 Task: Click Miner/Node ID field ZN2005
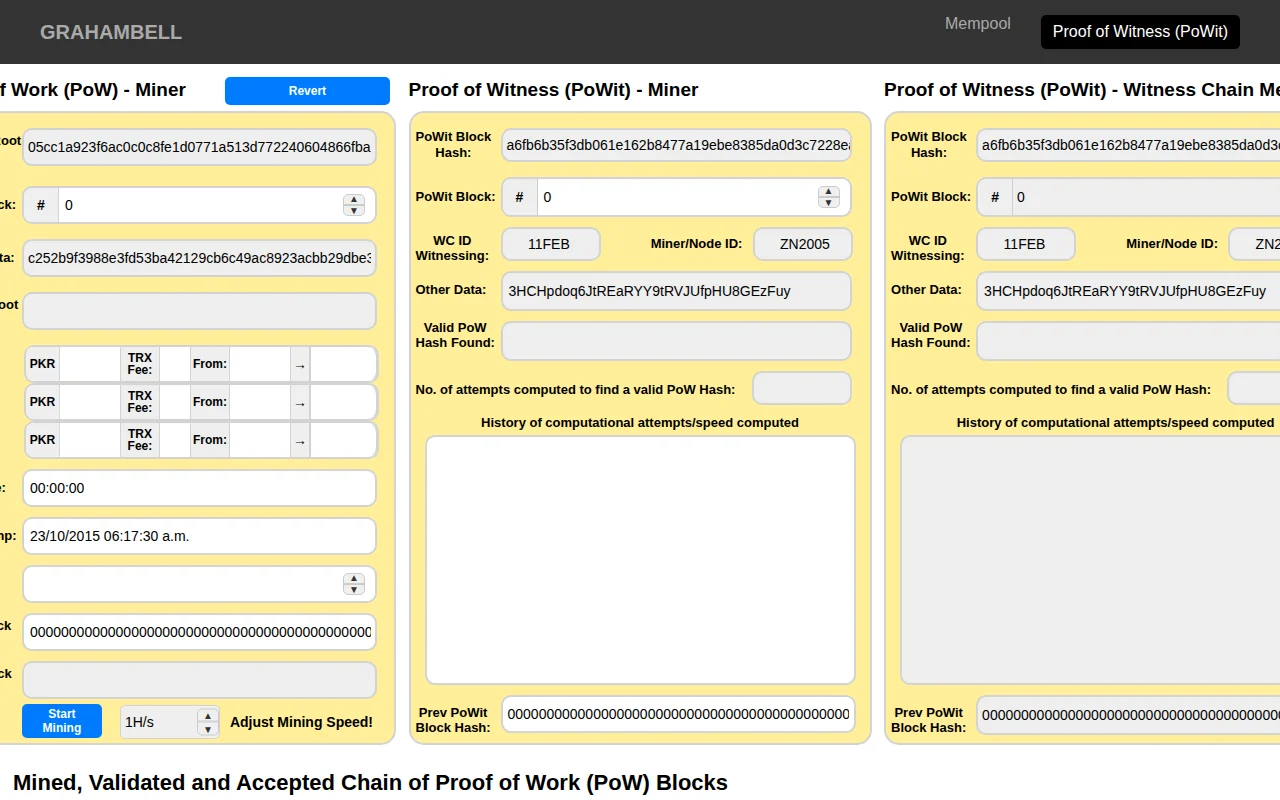[x=803, y=244]
